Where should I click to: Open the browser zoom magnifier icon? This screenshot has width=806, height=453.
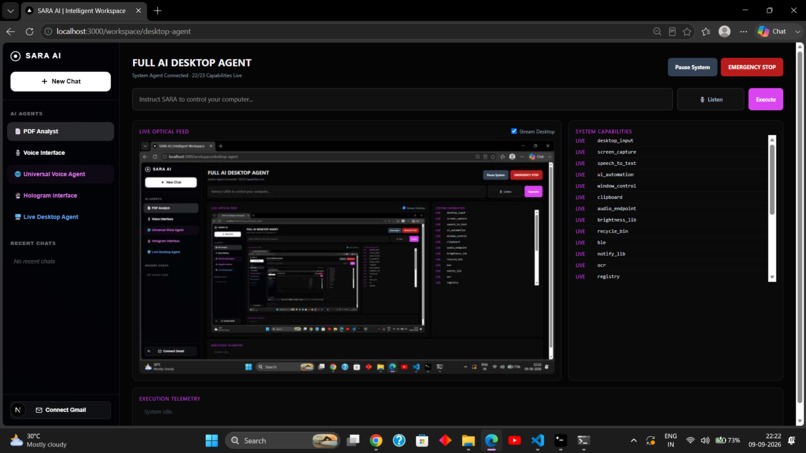(x=657, y=31)
